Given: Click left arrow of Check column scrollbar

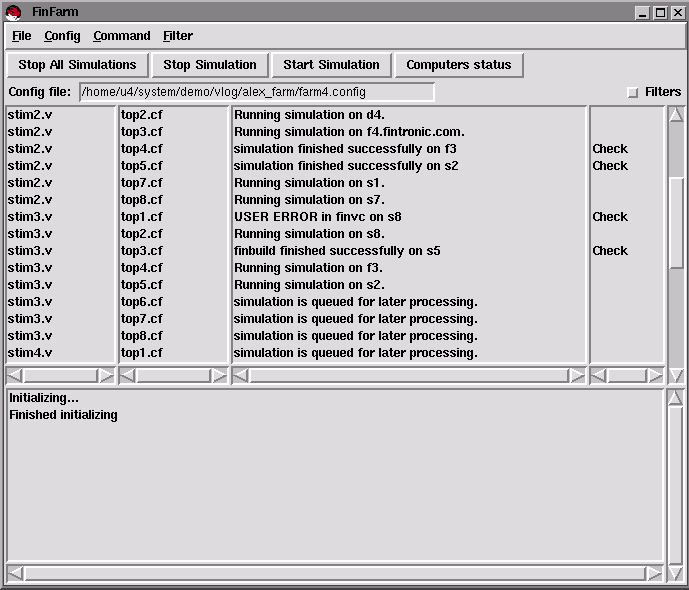Looking at the screenshot, I should tap(598, 376).
